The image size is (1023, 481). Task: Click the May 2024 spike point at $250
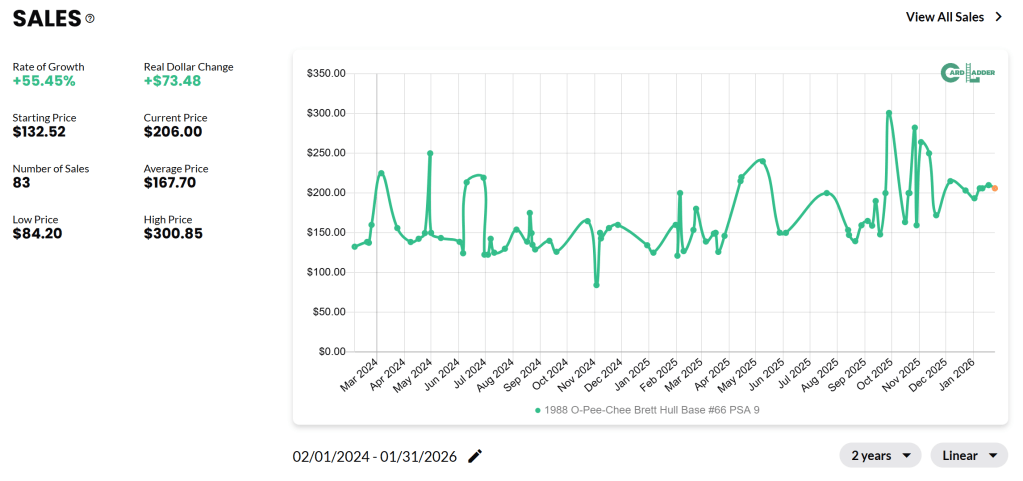click(430, 153)
